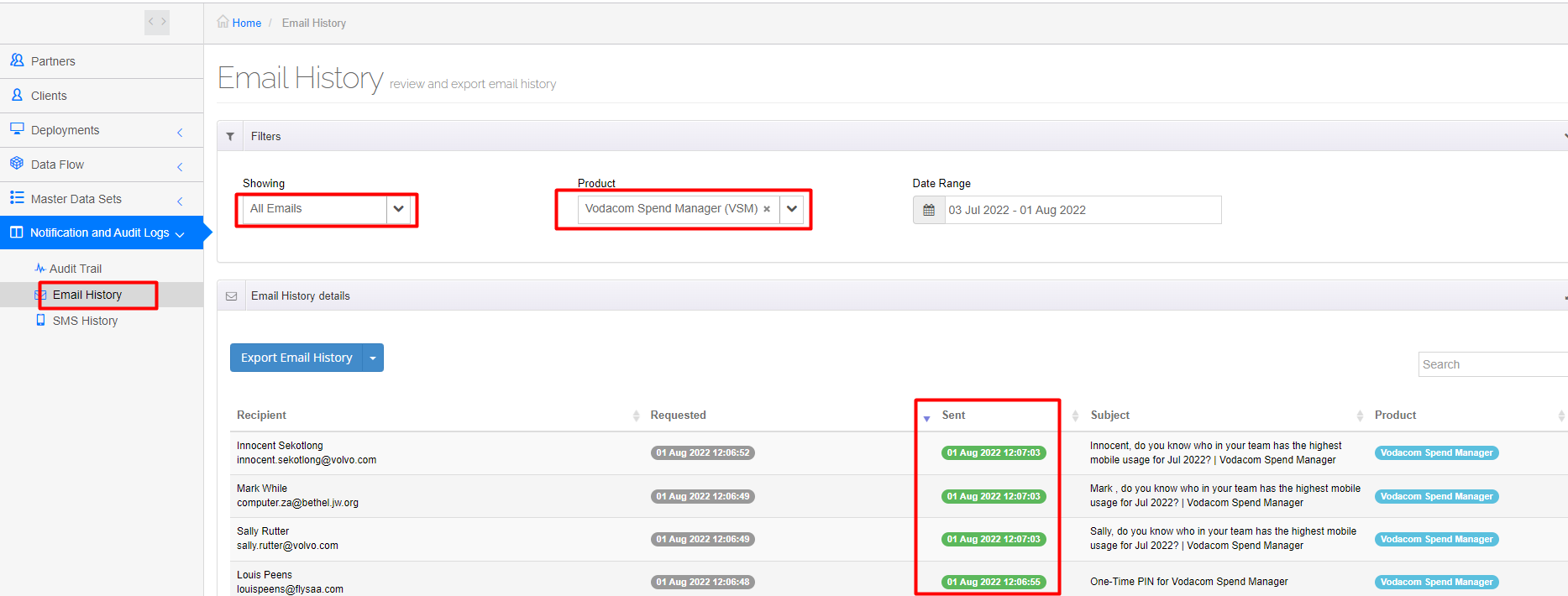Click Export Email History button

point(296,358)
